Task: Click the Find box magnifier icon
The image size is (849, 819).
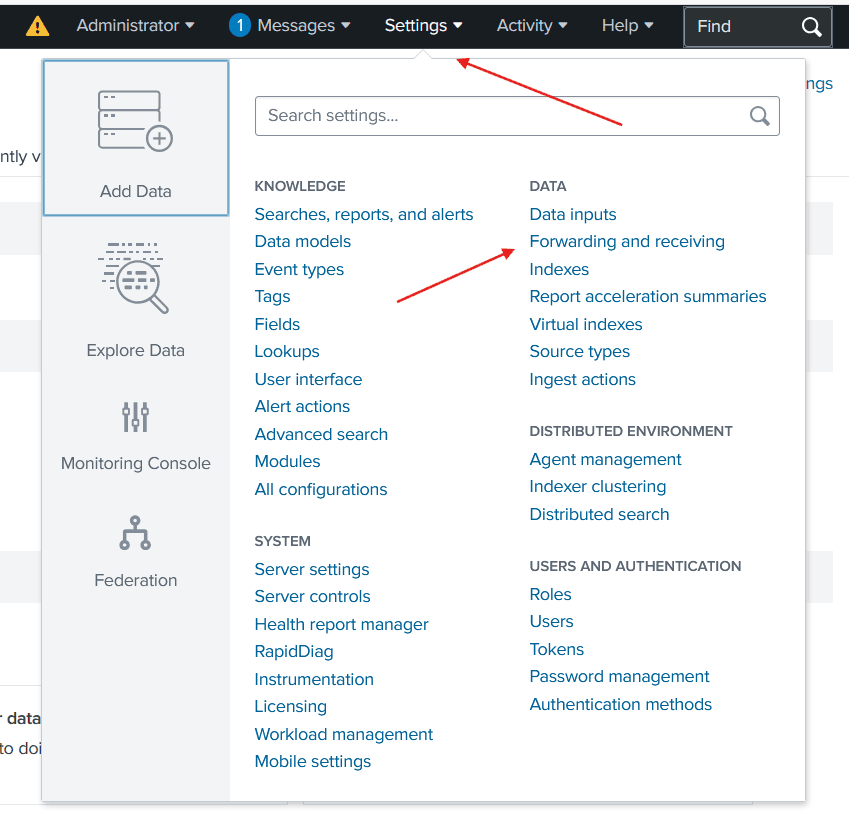Action: coord(811,27)
